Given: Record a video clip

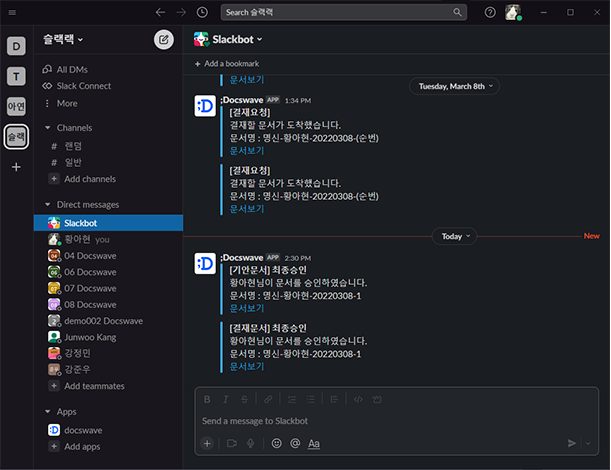Looking at the screenshot, I should point(232,443).
